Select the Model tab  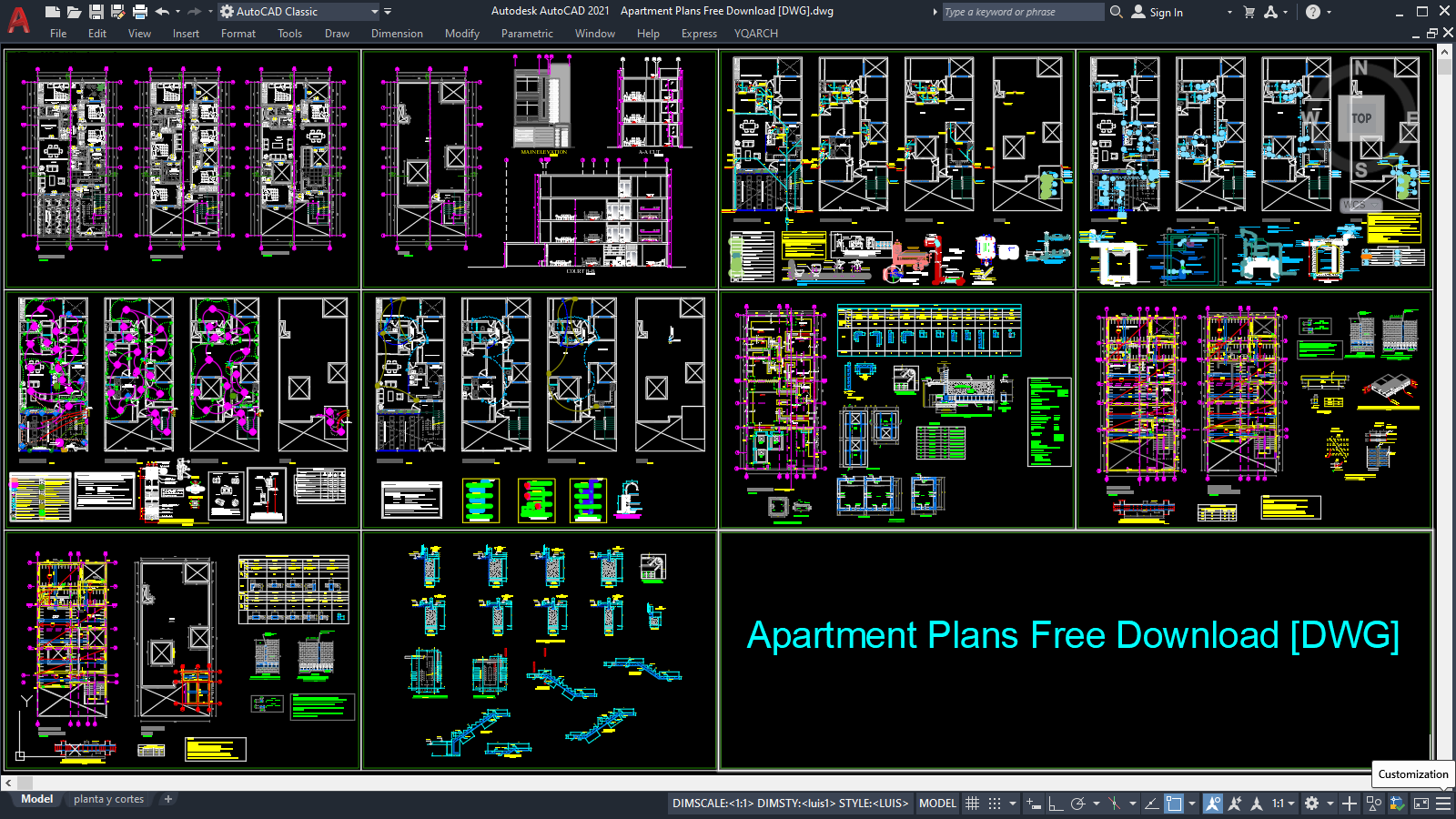tap(37, 799)
